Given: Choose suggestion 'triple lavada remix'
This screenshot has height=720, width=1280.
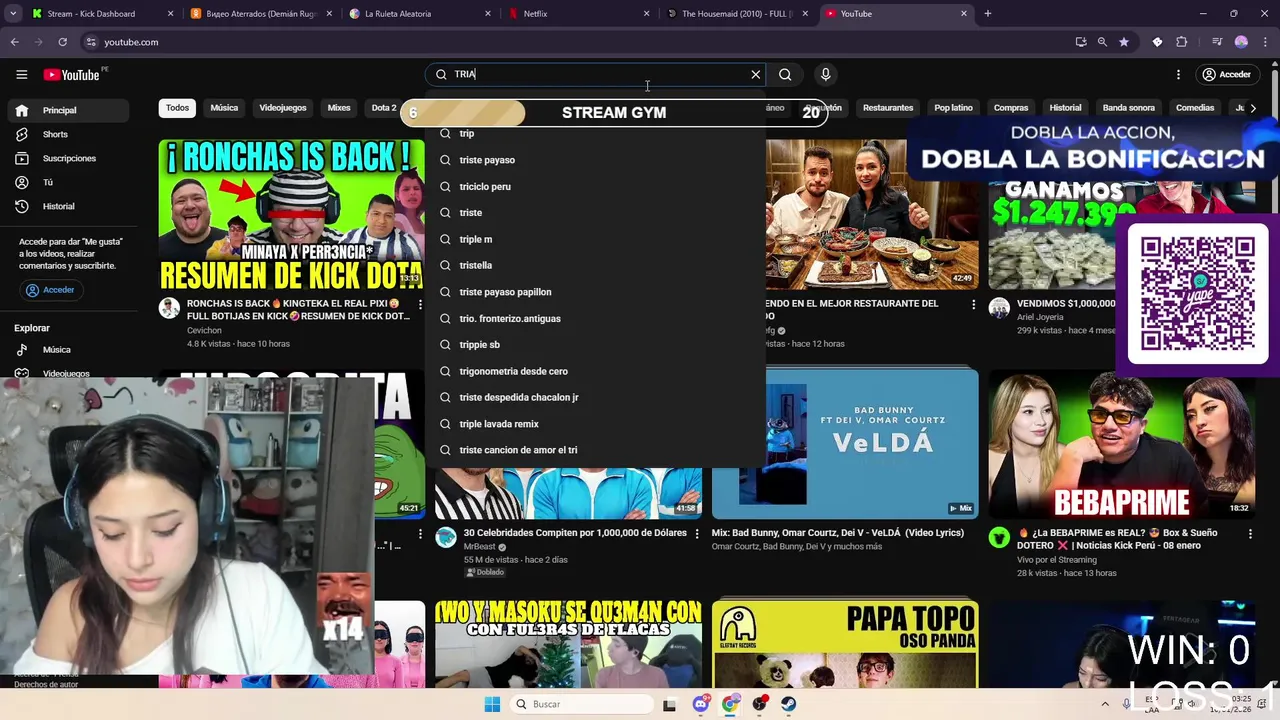Looking at the screenshot, I should (x=596, y=424).
